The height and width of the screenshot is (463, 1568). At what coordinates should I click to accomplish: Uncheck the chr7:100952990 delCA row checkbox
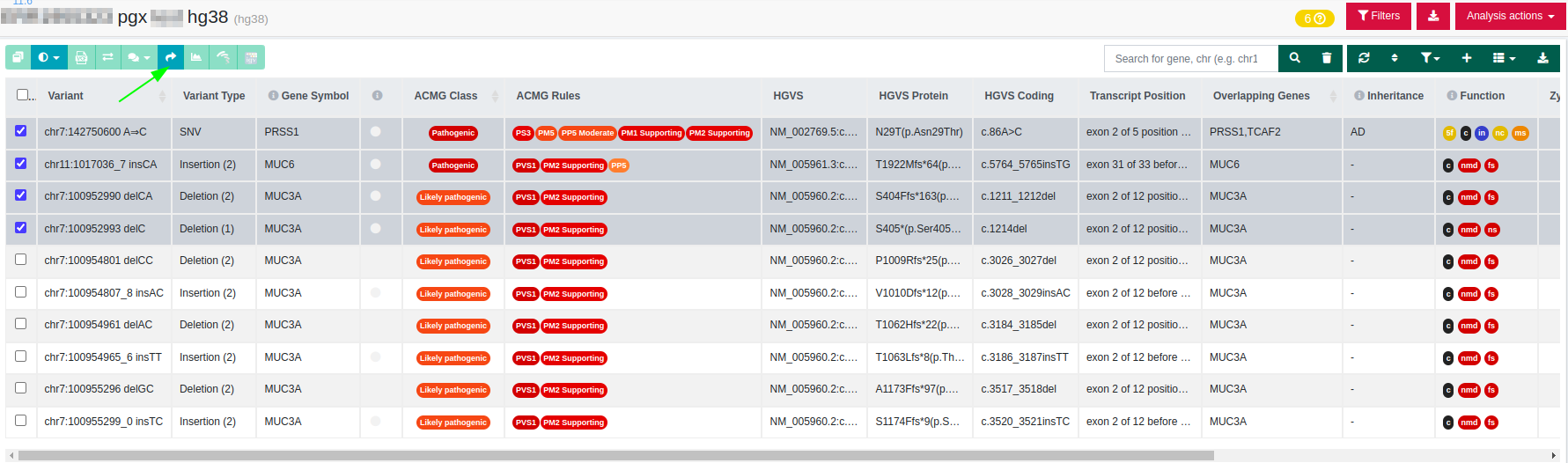(21, 195)
